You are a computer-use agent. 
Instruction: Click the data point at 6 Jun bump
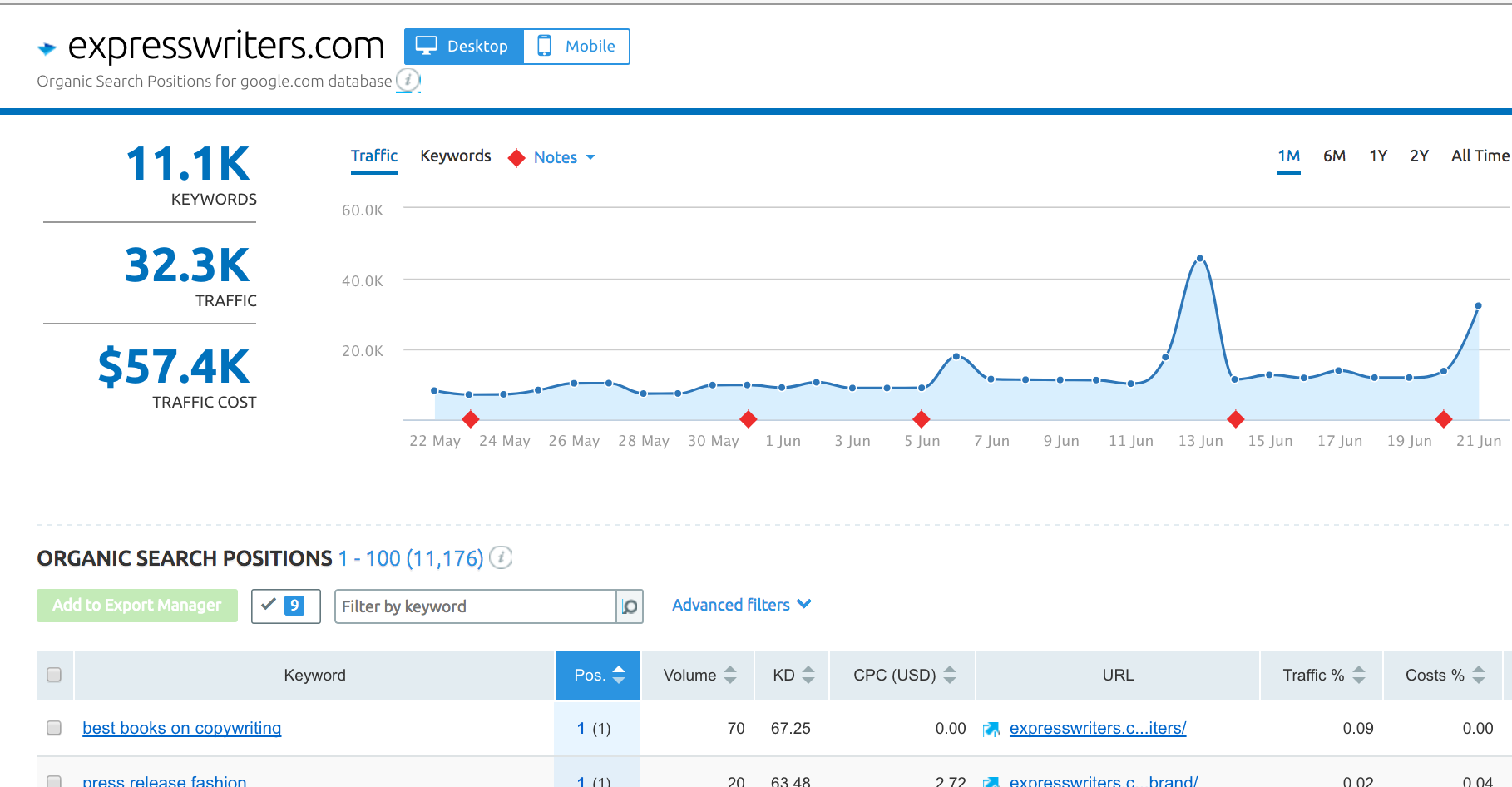[956, 356]
